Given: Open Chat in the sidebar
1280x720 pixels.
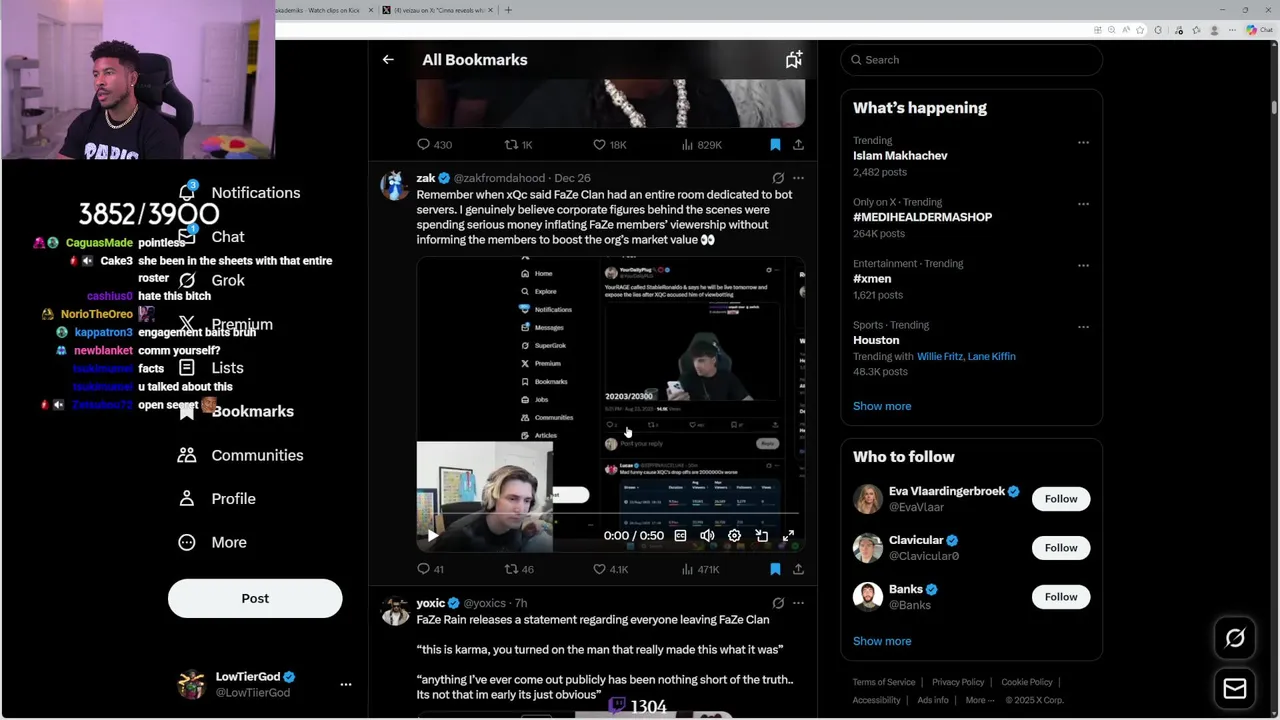Looking at the screenshot, I should pos(212,237).
